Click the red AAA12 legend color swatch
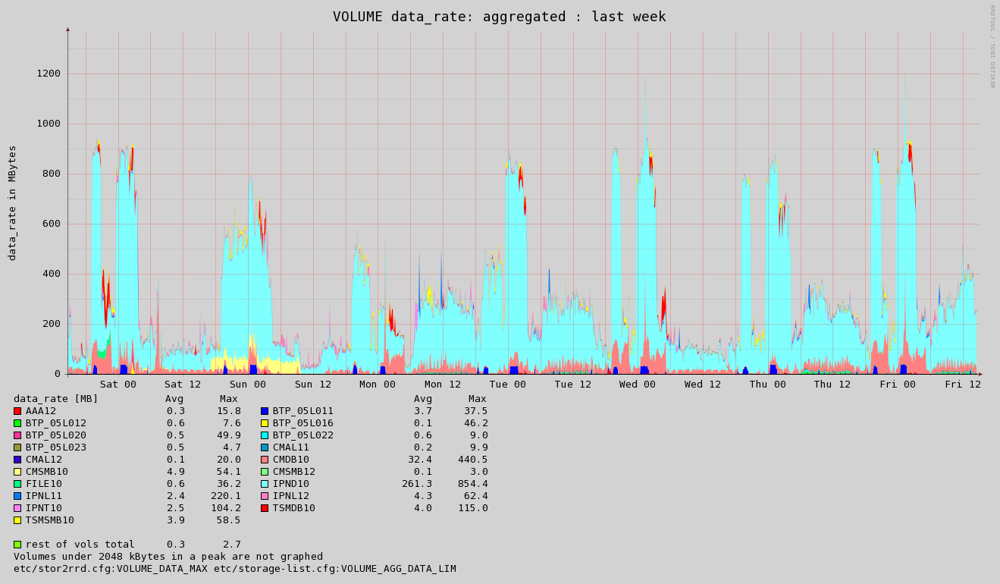 [x=17, y=411]
